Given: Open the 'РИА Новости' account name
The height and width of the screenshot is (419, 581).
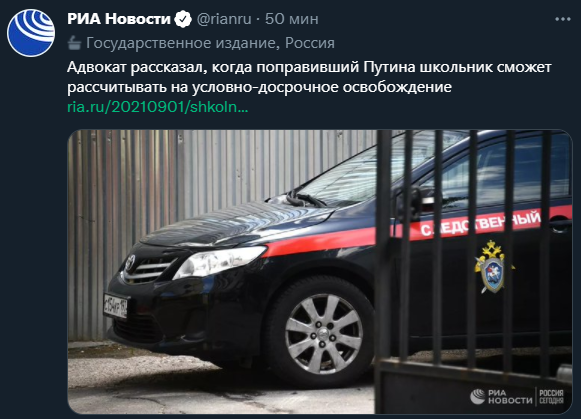Looking at the screenshot, I should click(119, 19).
